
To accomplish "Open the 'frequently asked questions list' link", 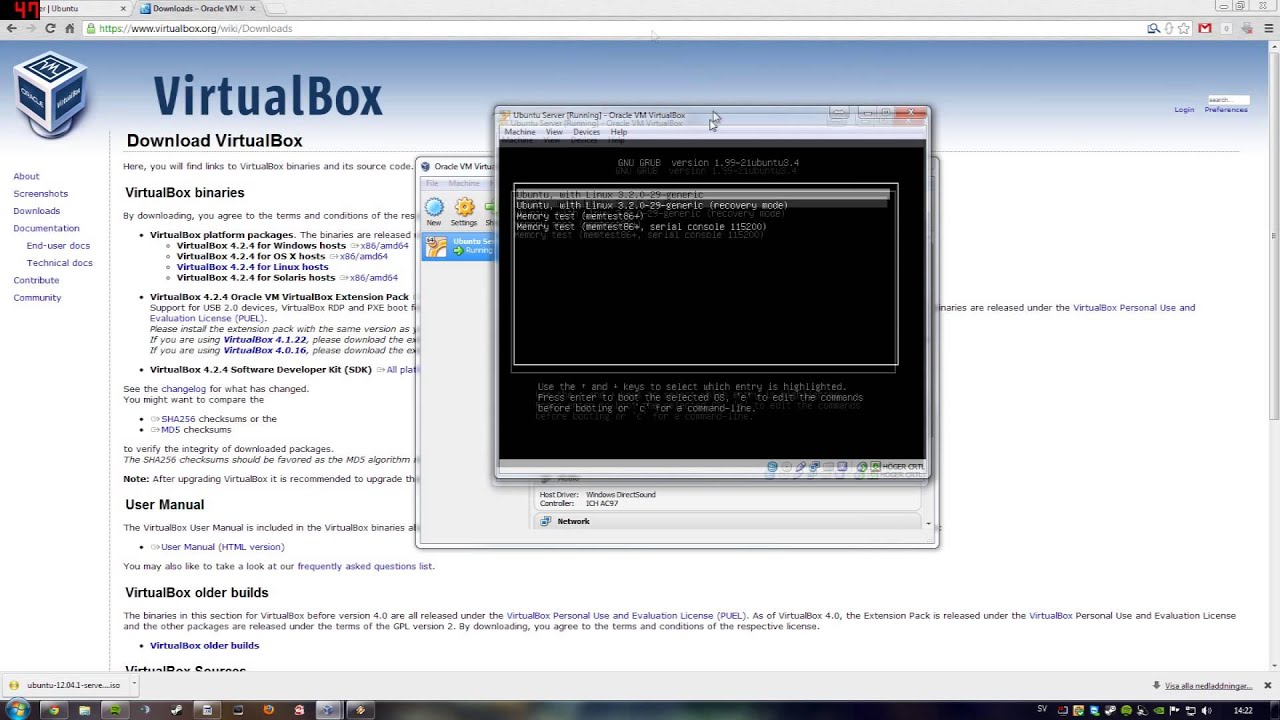I will (x=365, y=566).
